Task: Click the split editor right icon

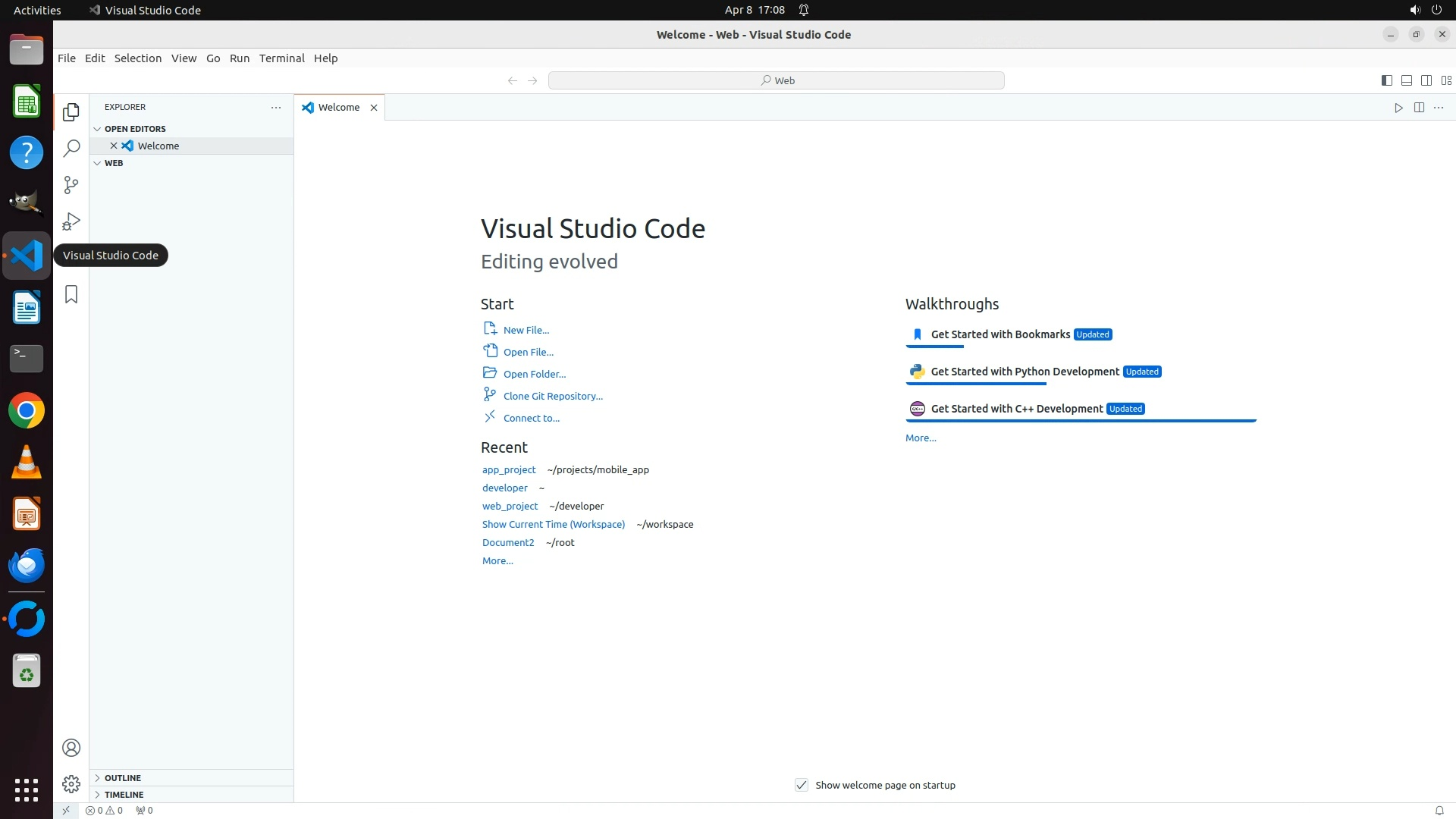Action: click(1419, 108)
